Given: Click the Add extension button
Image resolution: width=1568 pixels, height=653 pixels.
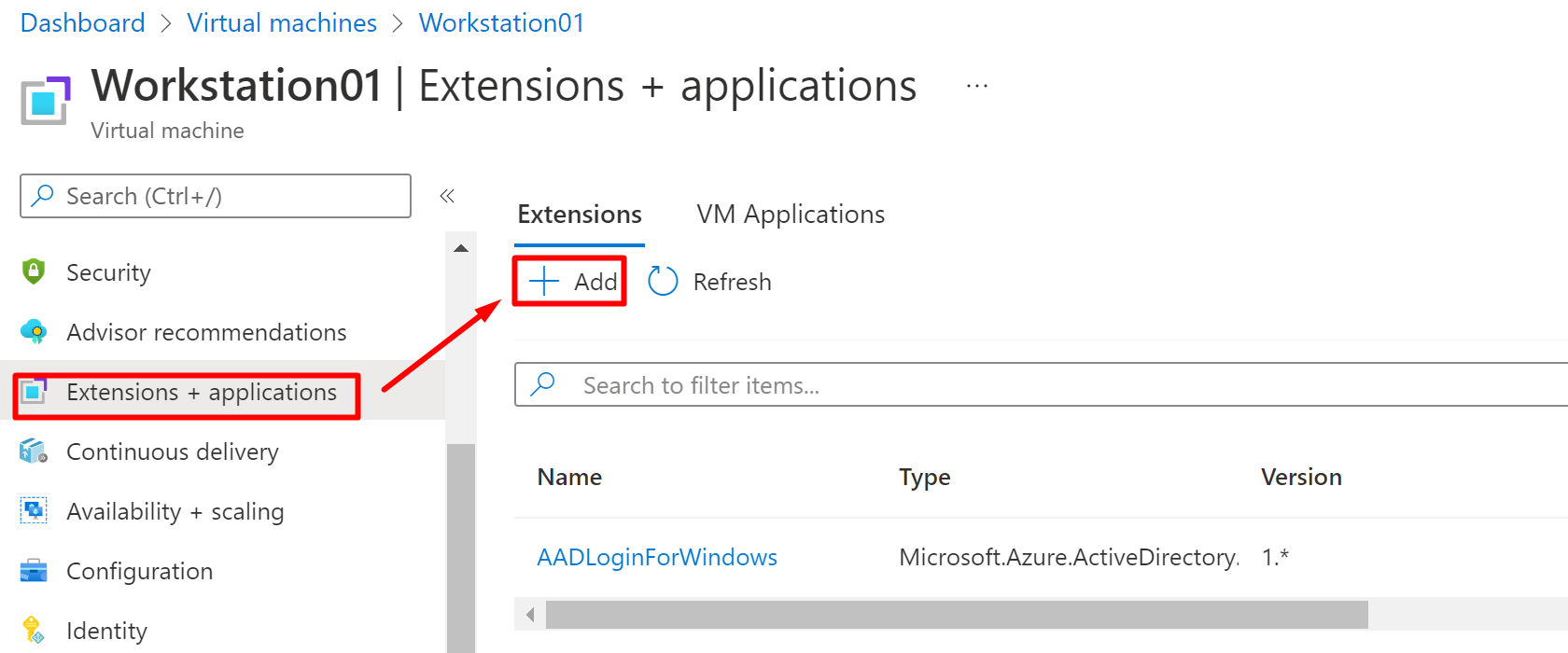Looking at the screenshot, I should pos(571,282).
